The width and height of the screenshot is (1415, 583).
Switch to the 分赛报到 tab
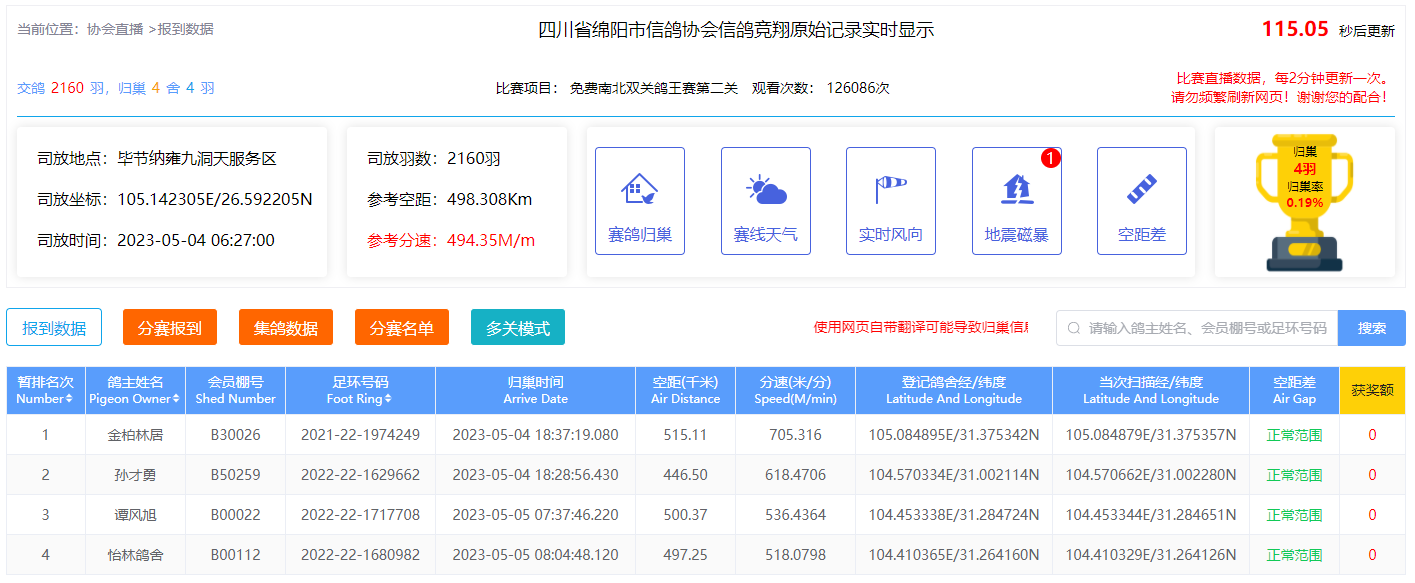click(170, 328)
